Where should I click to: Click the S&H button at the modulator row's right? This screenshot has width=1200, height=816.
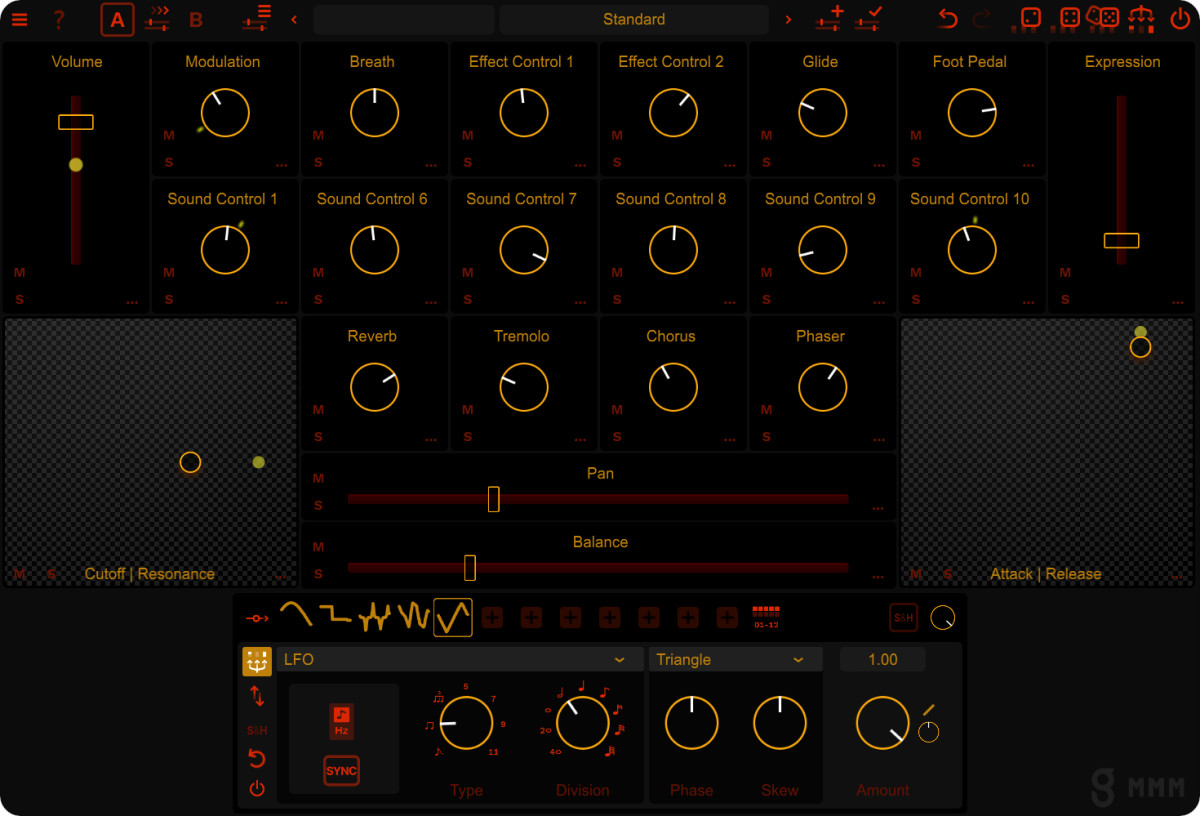click(x=904, y=618)
